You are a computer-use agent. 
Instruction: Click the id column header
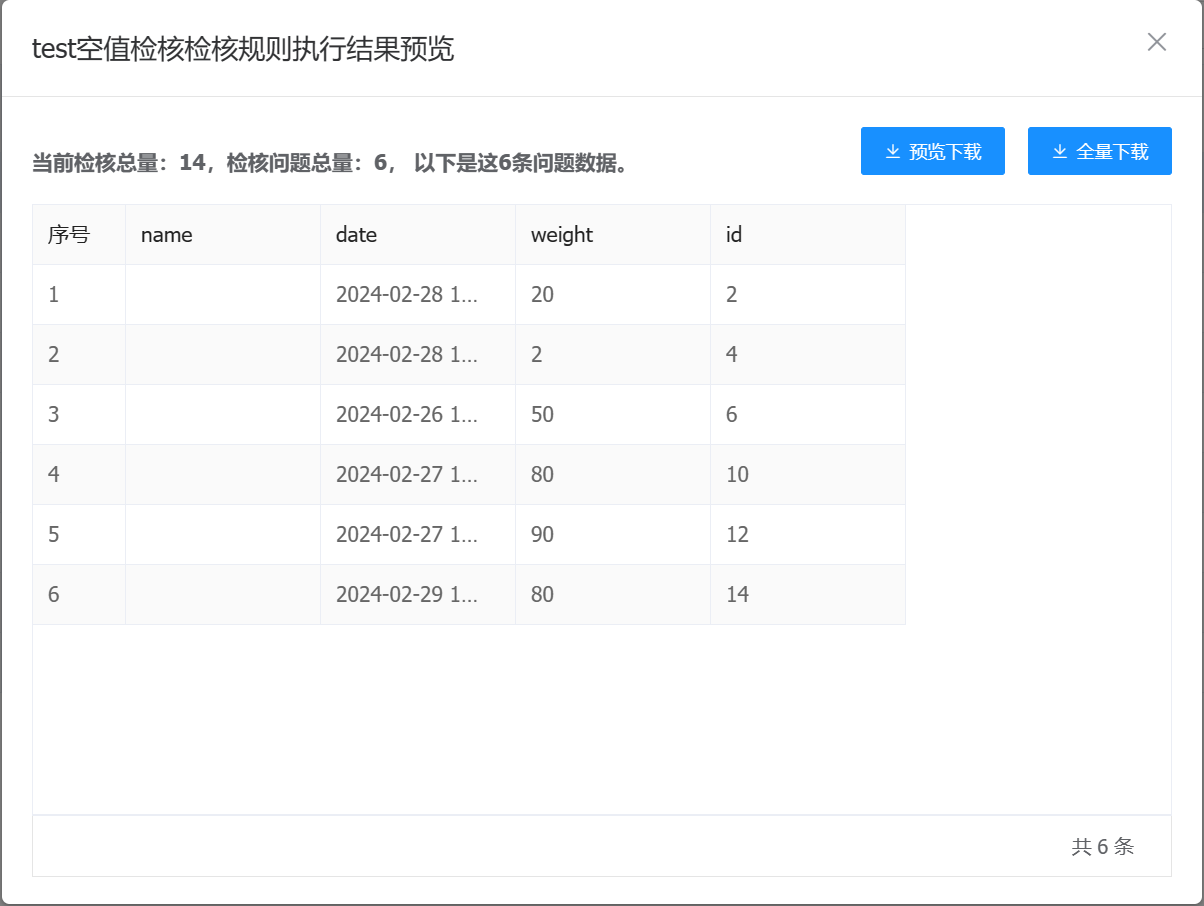point(734,235)
